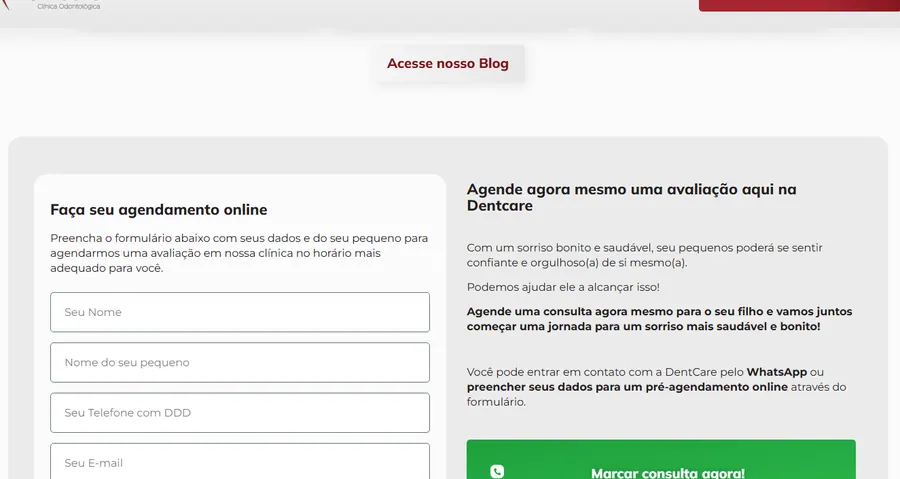Click the text Podemos ajudar ele a alcançar isso!
Image resolution: width=900 pixels, height=479 pixels.
(x=563, y=287)
